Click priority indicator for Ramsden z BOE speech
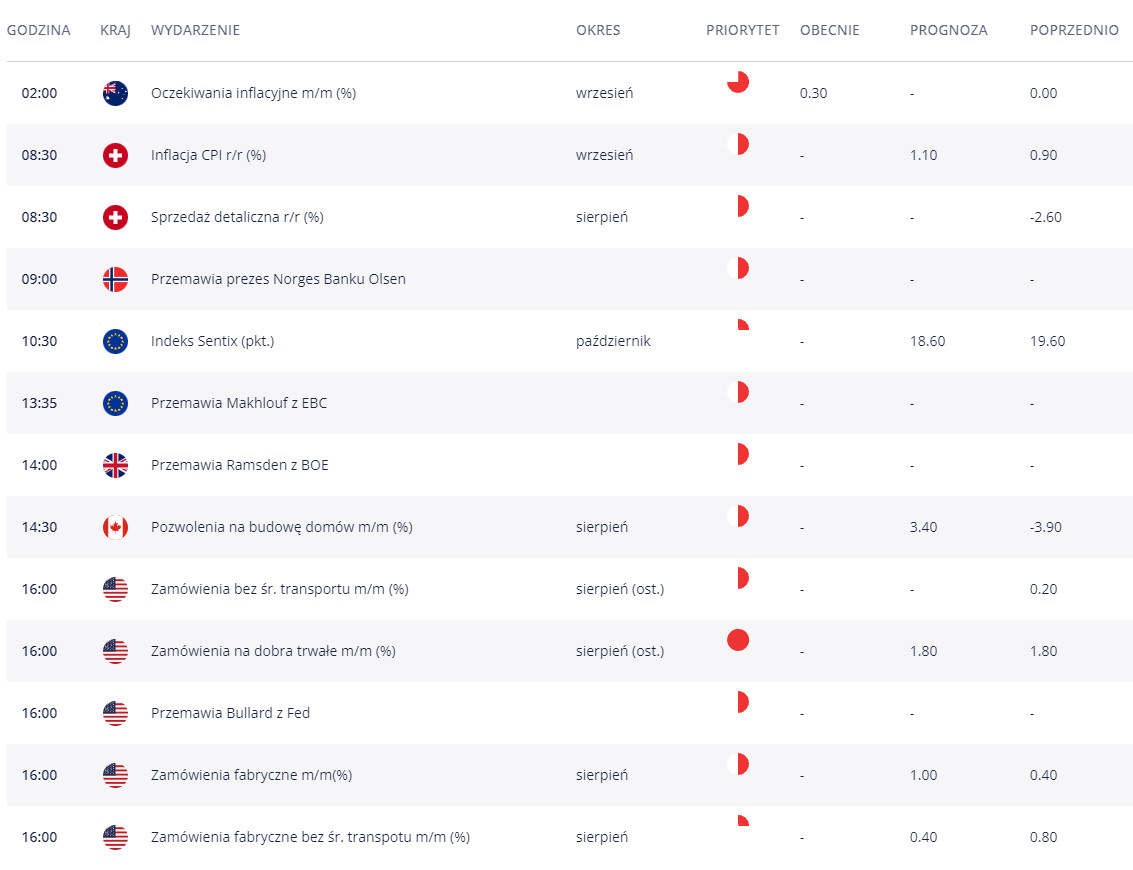Viewport: 1133px width, 870px height. tap(738, 454)
